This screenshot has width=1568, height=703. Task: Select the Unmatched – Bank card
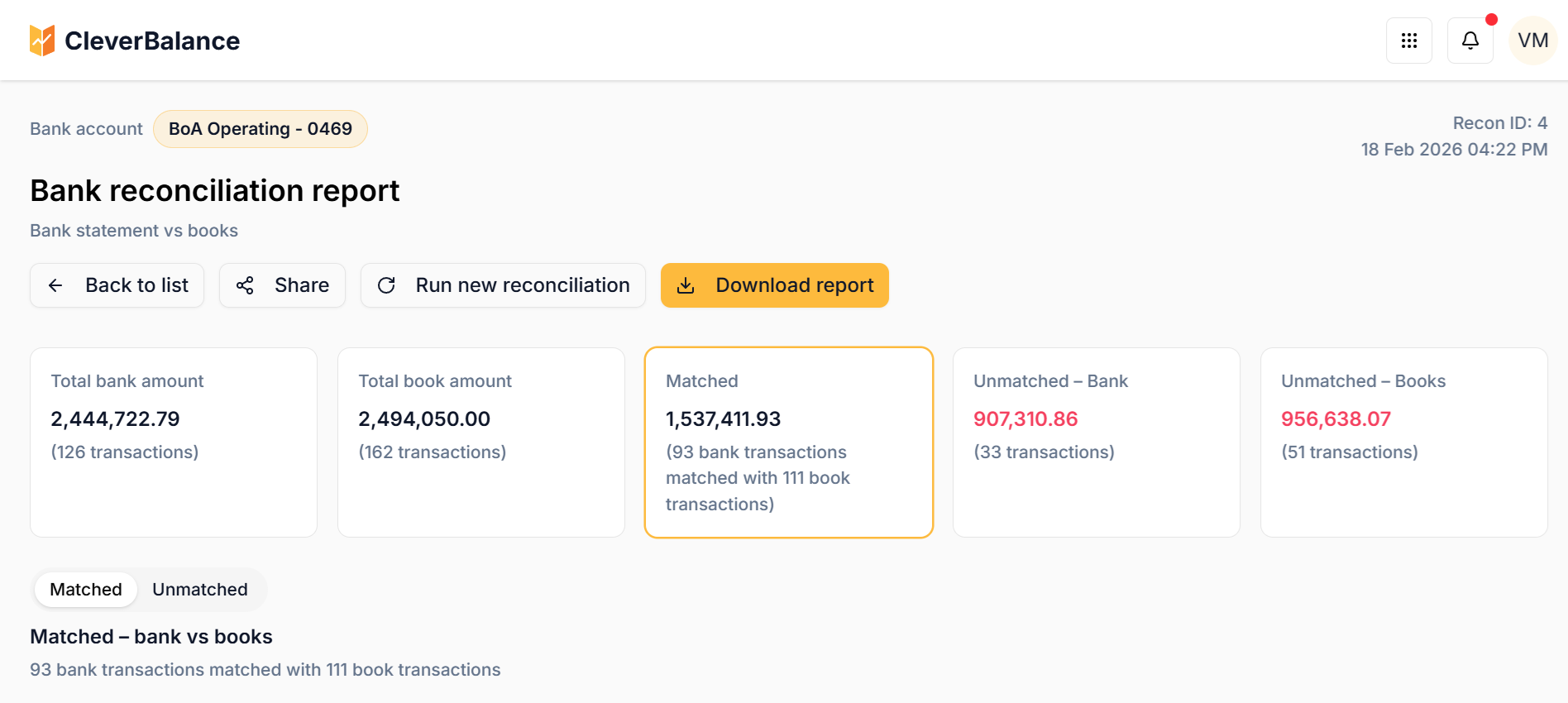pyautogui.click(x=1097, y=442)
